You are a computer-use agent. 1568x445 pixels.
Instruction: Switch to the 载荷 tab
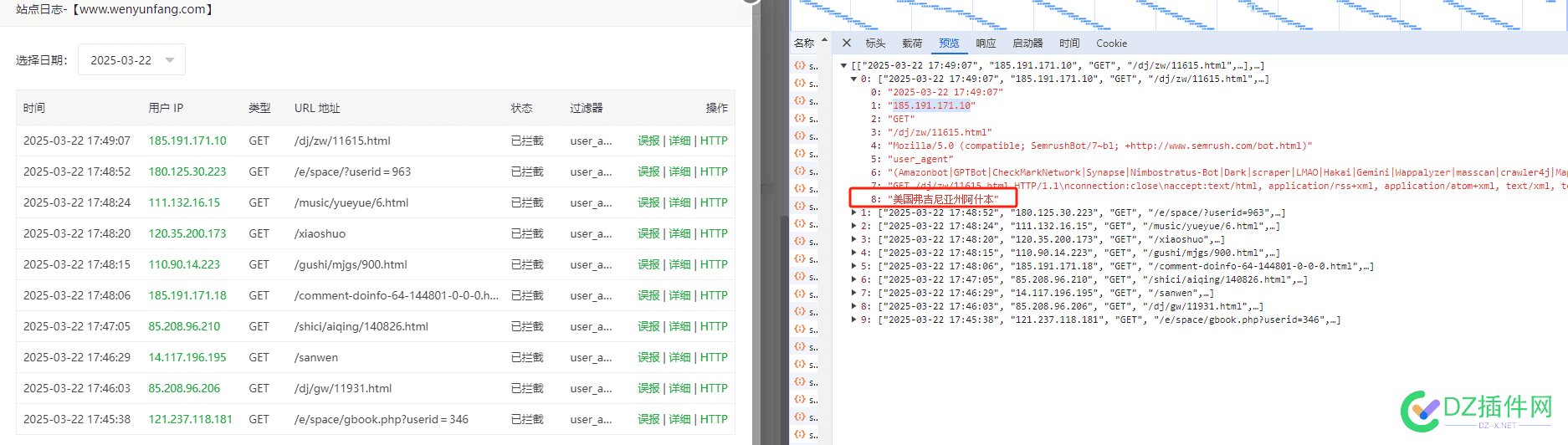click(x=912, y=43)
